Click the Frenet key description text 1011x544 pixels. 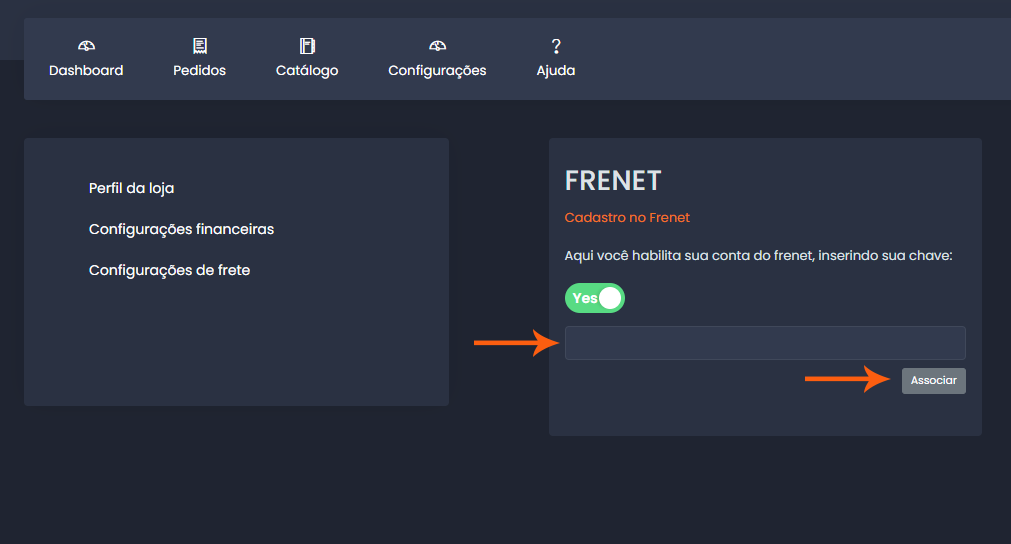point(758,256)
